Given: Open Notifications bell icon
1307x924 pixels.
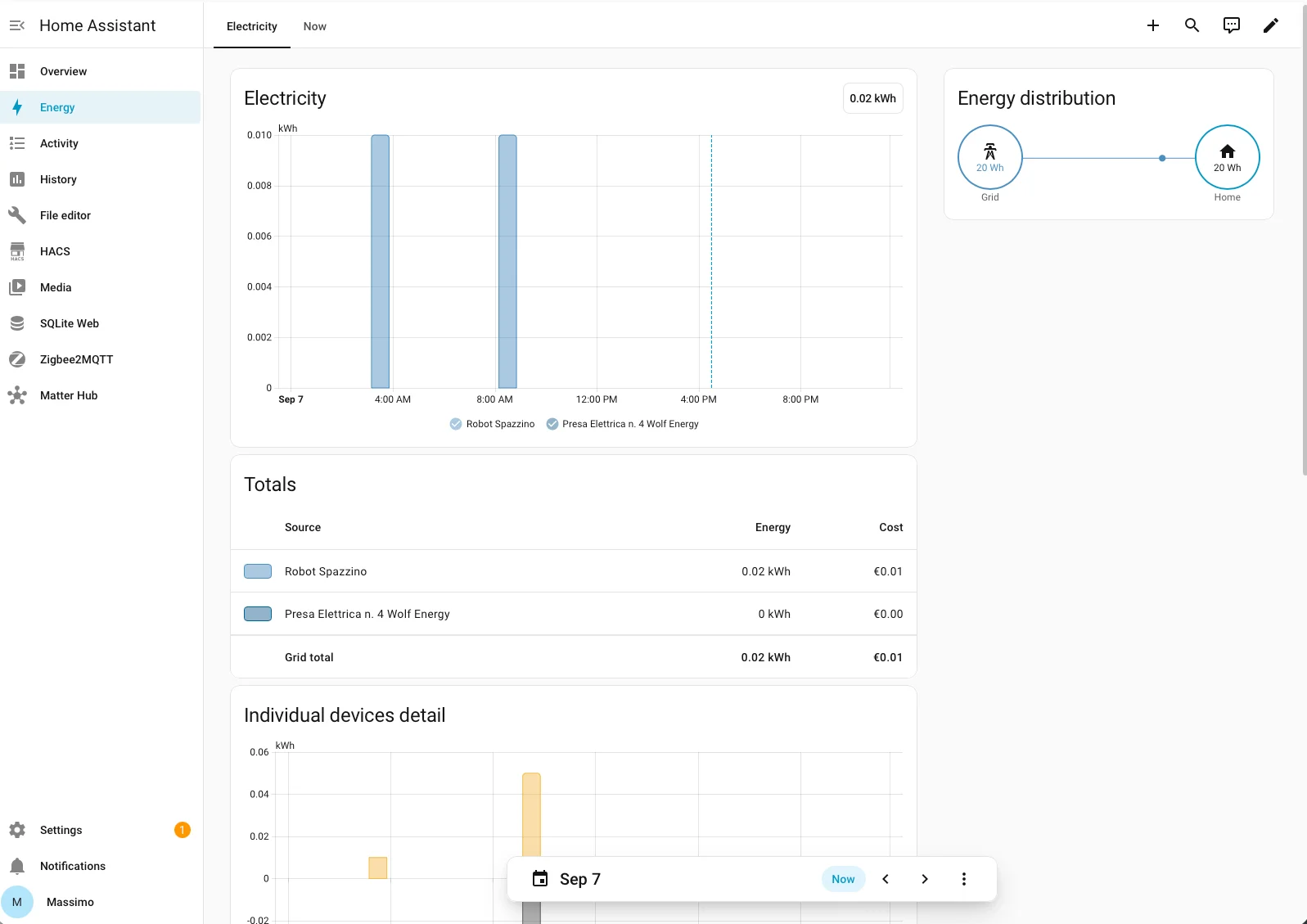Looking at the screenshot, I should (x=17, y=866).
